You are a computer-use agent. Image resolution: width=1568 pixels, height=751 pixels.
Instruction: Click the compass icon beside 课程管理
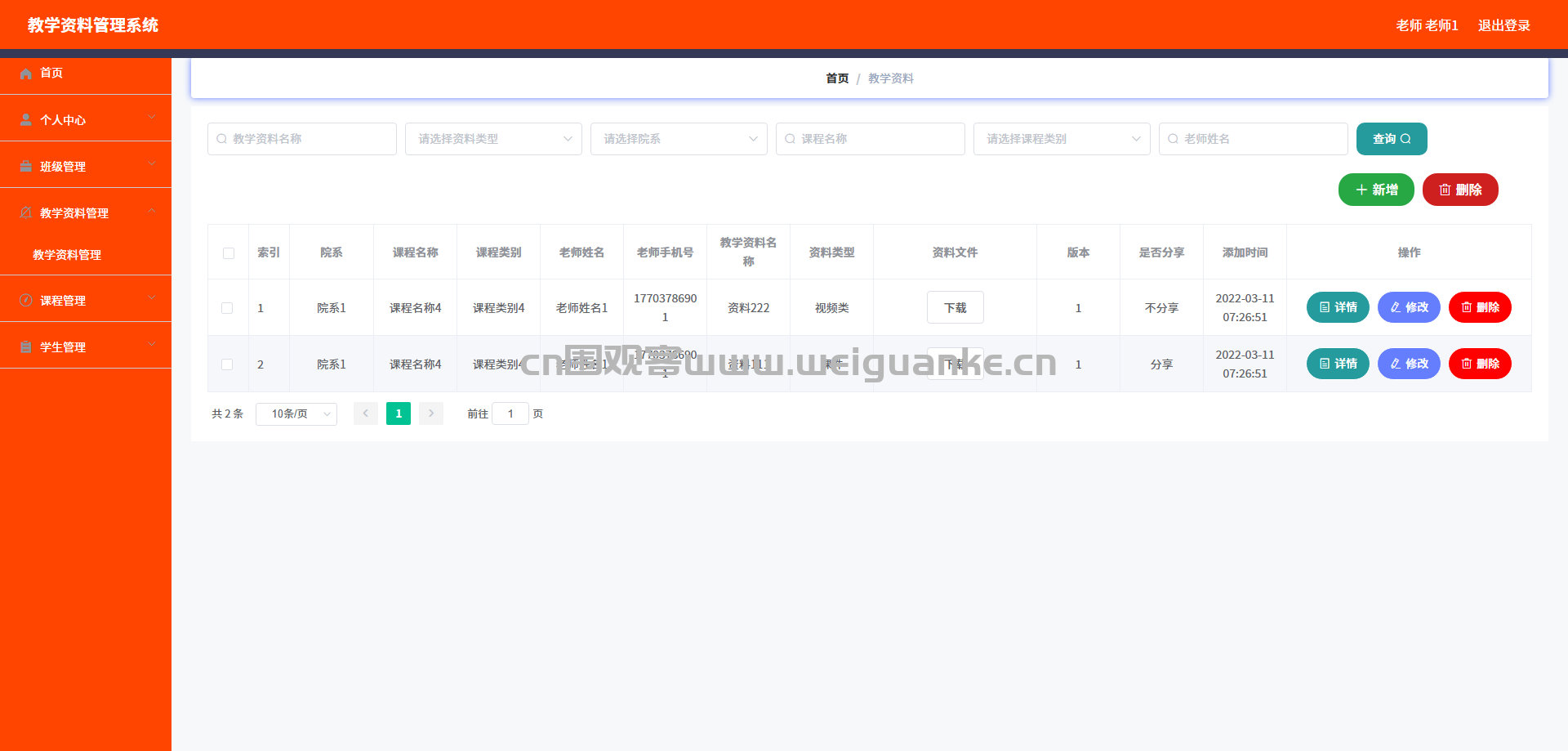26,300
